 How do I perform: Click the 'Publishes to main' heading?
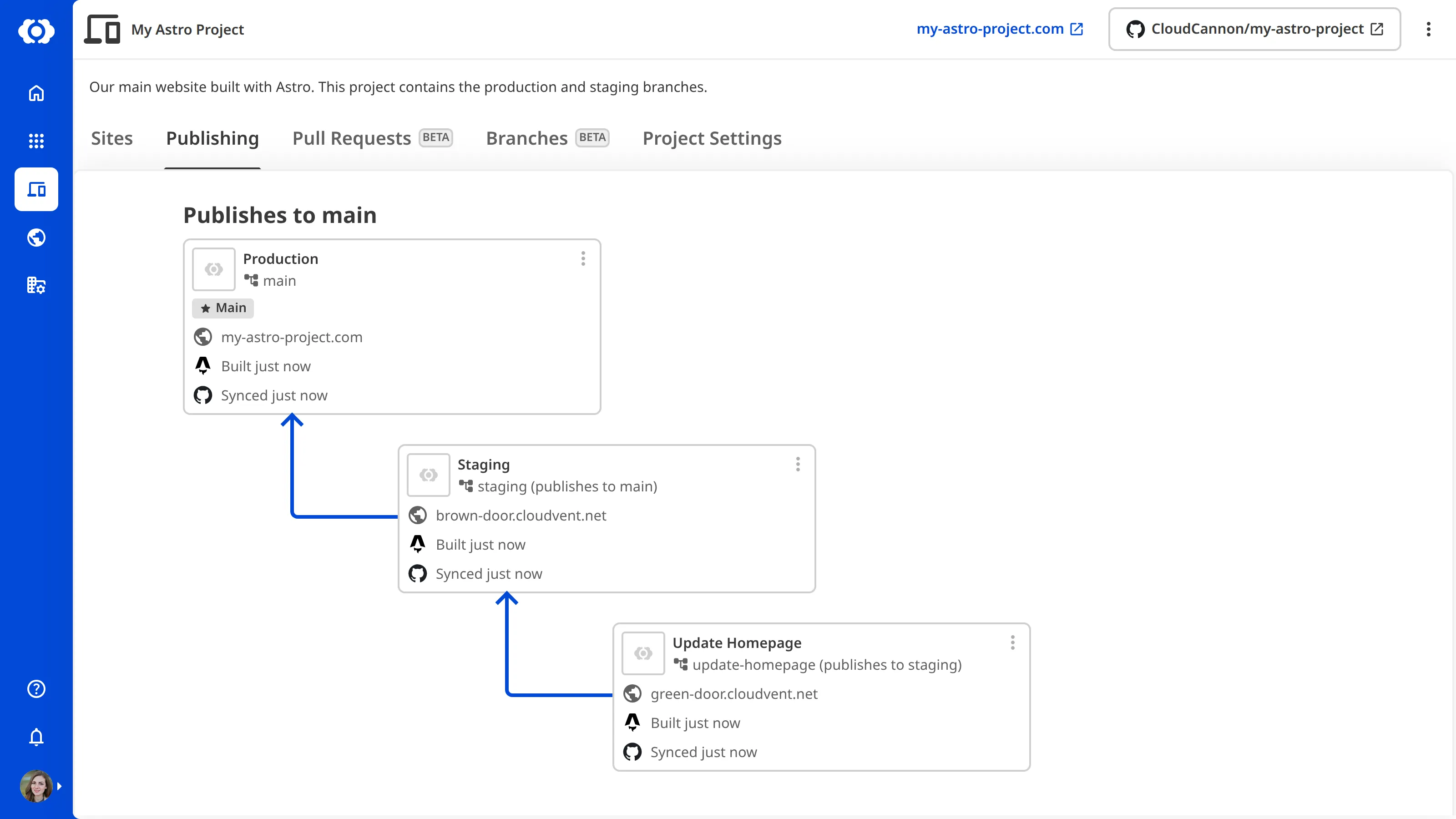(x=280, y=215)
